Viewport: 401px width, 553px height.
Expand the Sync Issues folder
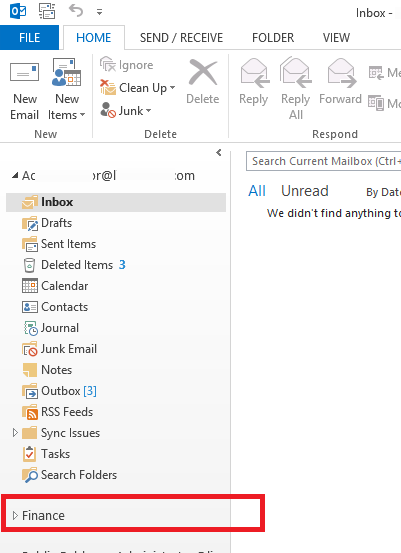[15, 432]
